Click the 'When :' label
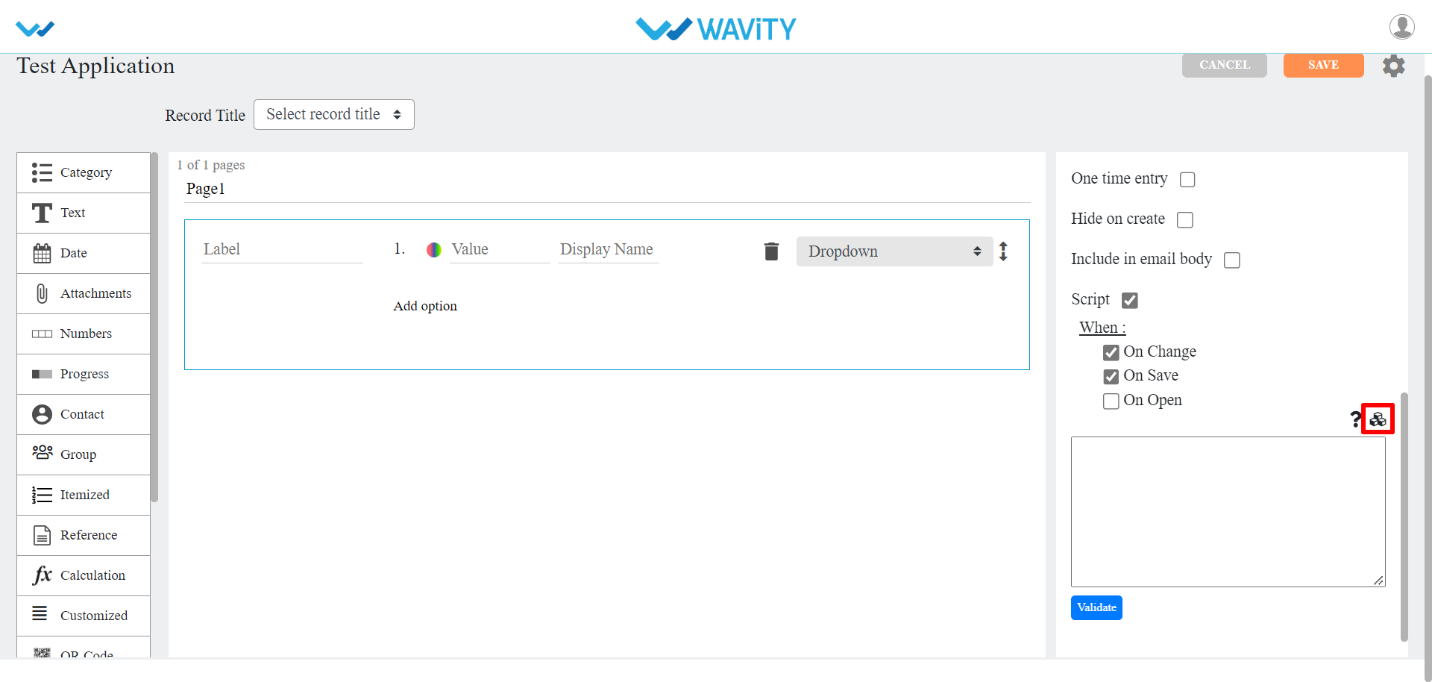The height and width of the screenshot is (682, 1432). pos(1102,327)
